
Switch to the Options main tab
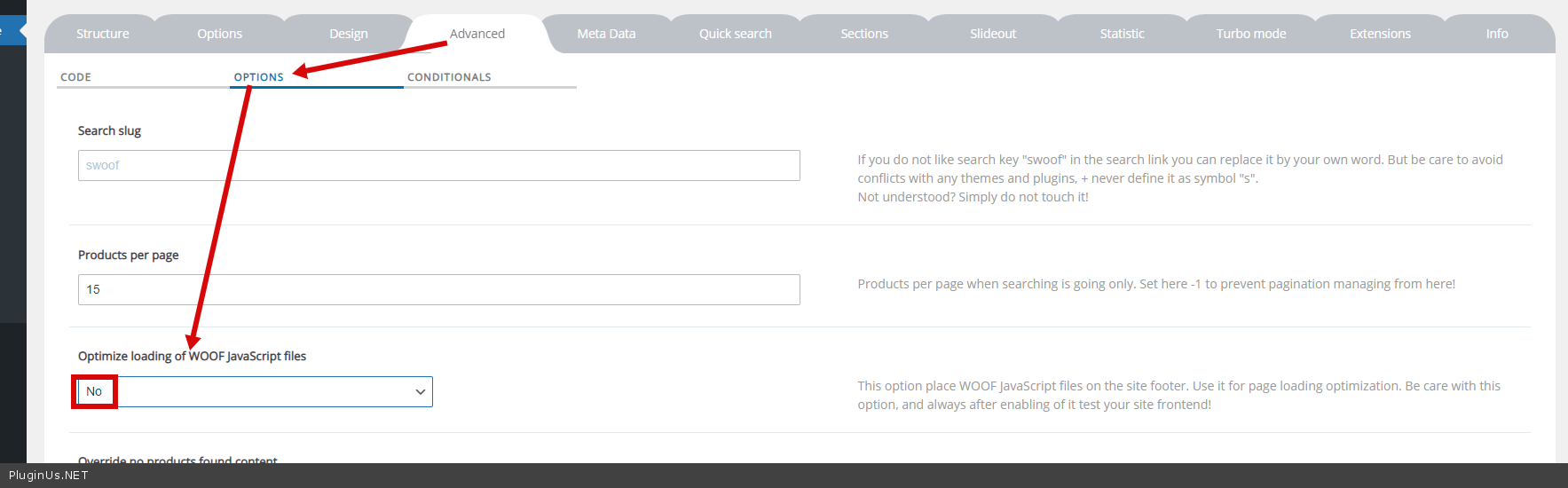219,34
